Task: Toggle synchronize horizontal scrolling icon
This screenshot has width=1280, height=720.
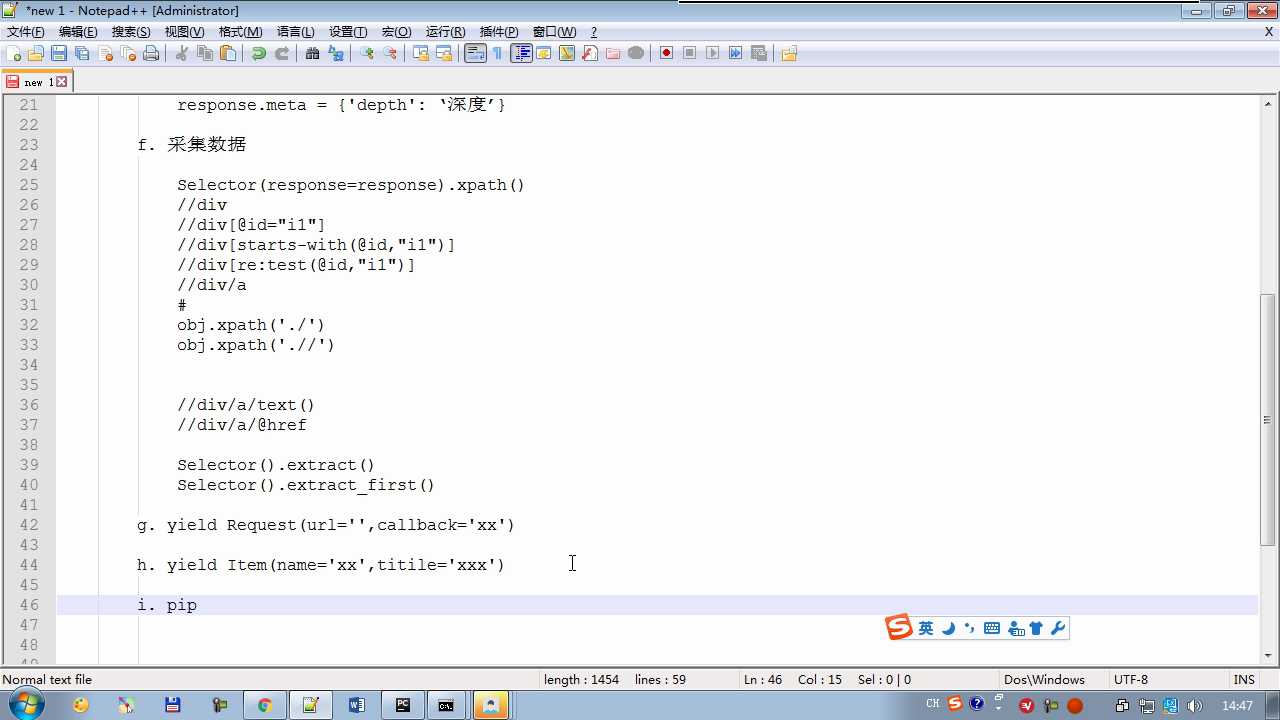Action: [444, 54]
